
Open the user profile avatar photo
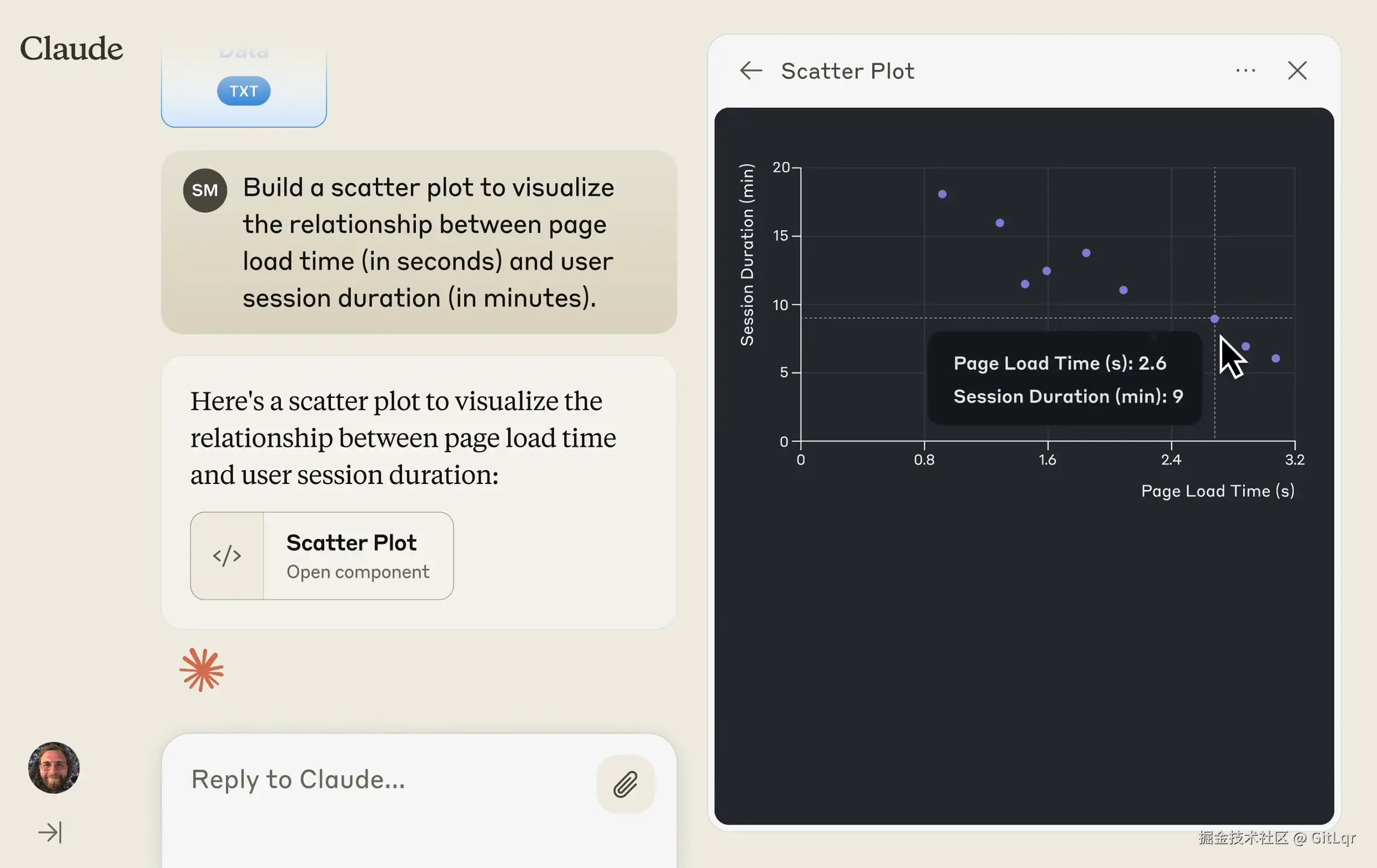54,767
